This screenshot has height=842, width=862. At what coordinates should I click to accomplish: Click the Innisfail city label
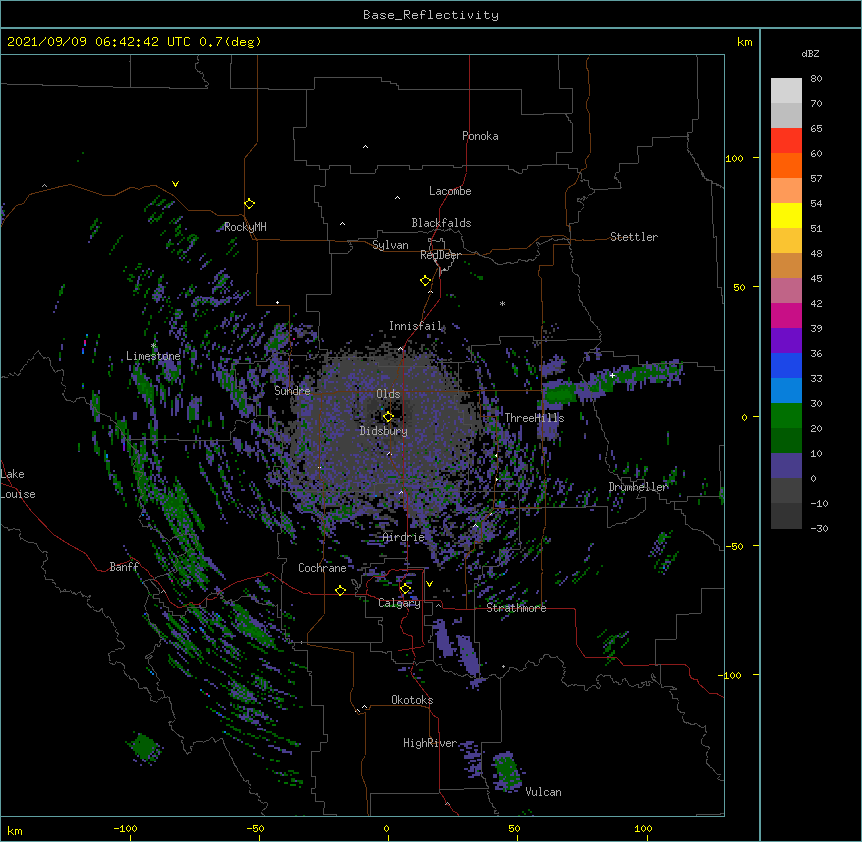pyautogui.click(x=415, y=326)
